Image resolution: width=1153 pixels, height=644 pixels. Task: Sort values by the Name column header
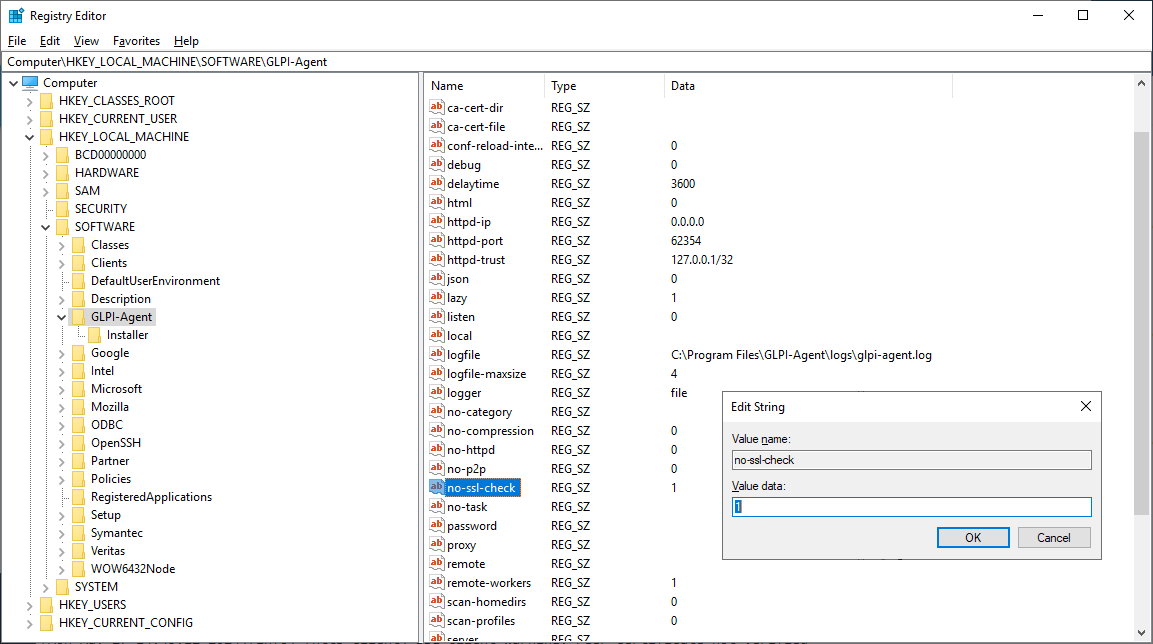point(486,86)
